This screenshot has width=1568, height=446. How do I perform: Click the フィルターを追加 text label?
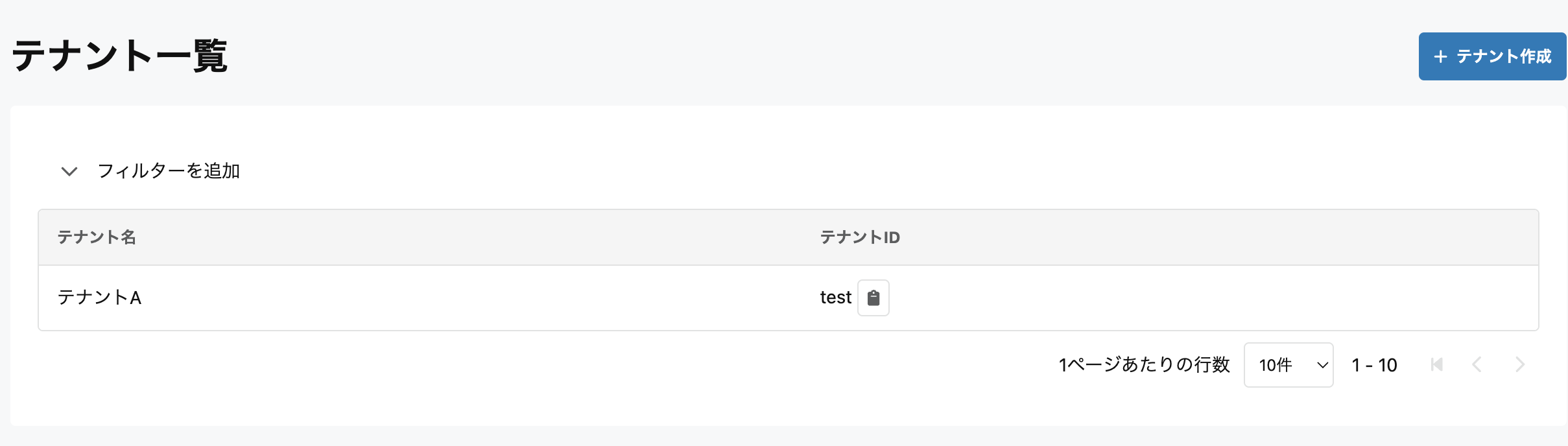170,172
